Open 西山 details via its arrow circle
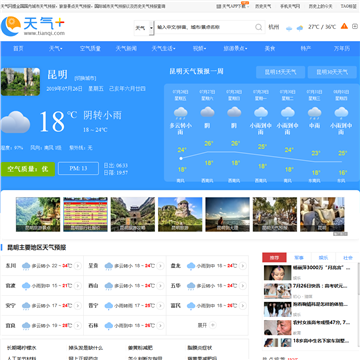 [x=160, y=286]
